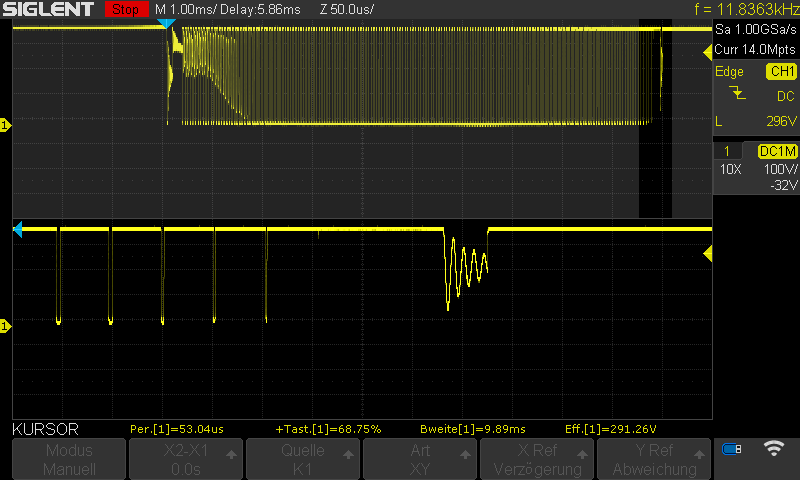The height and width of the screenshot is (480, 800).
Task: Click the Z 50.0us zoom timebase readout
Action: [347, 9]
